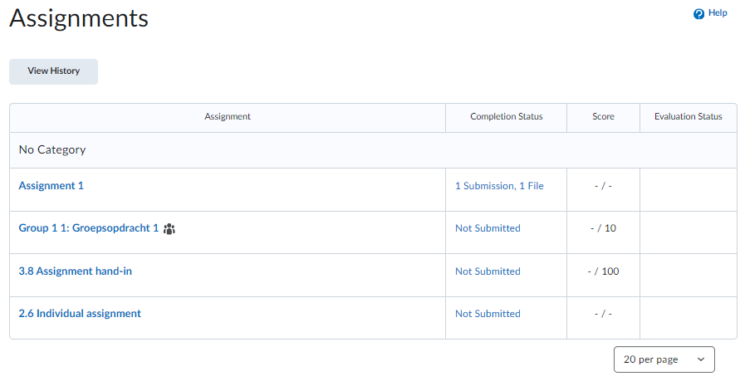Click the Help question mark icon
Viewport: 740px width, 386px height.
(698, 14)
